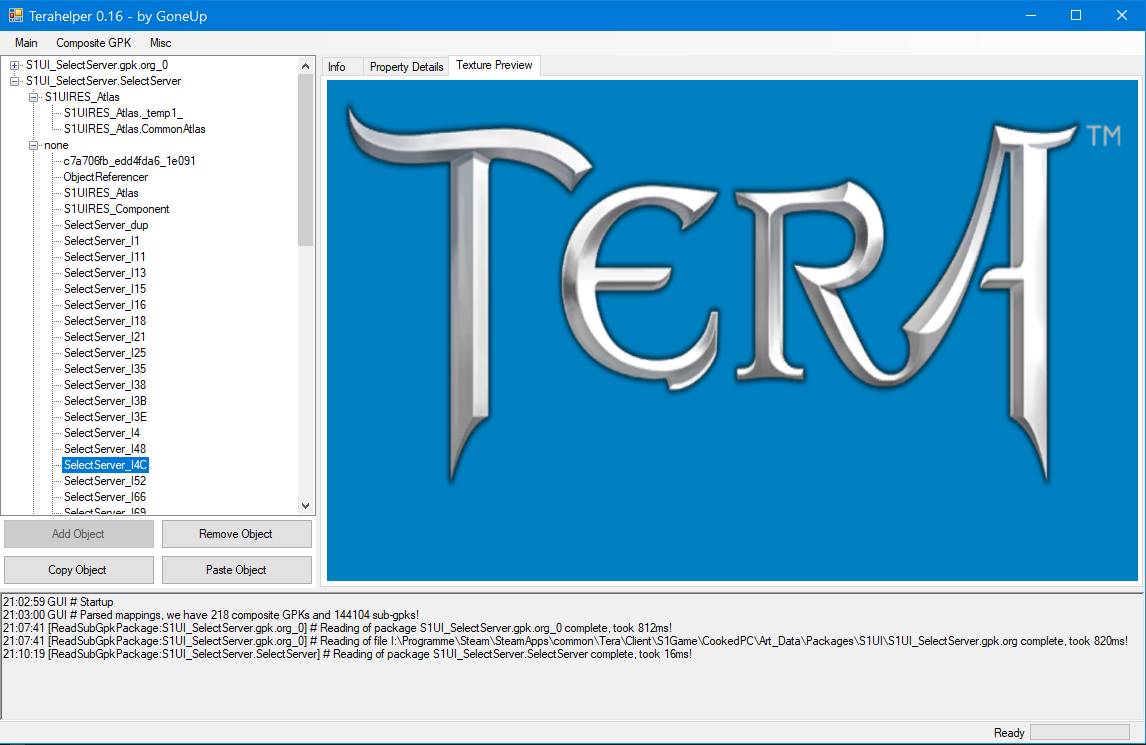
Task: Open the Main menu
Action: [x=26, y=43]
